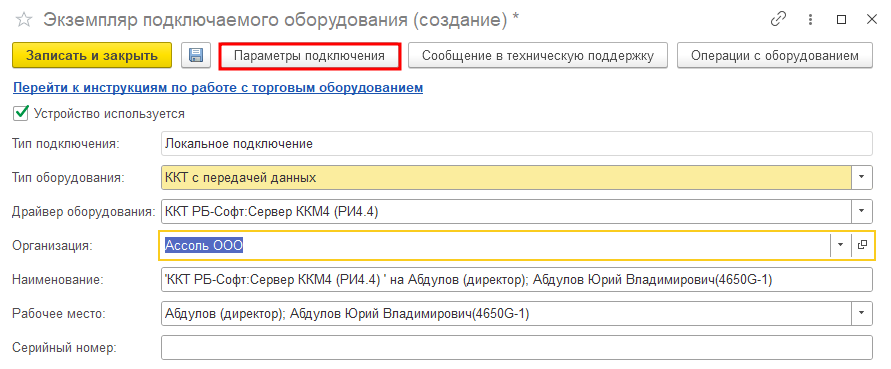Click 'Записать и закрыть' button
This screenshot has height=369, width=891.
(x=91, y=56)
